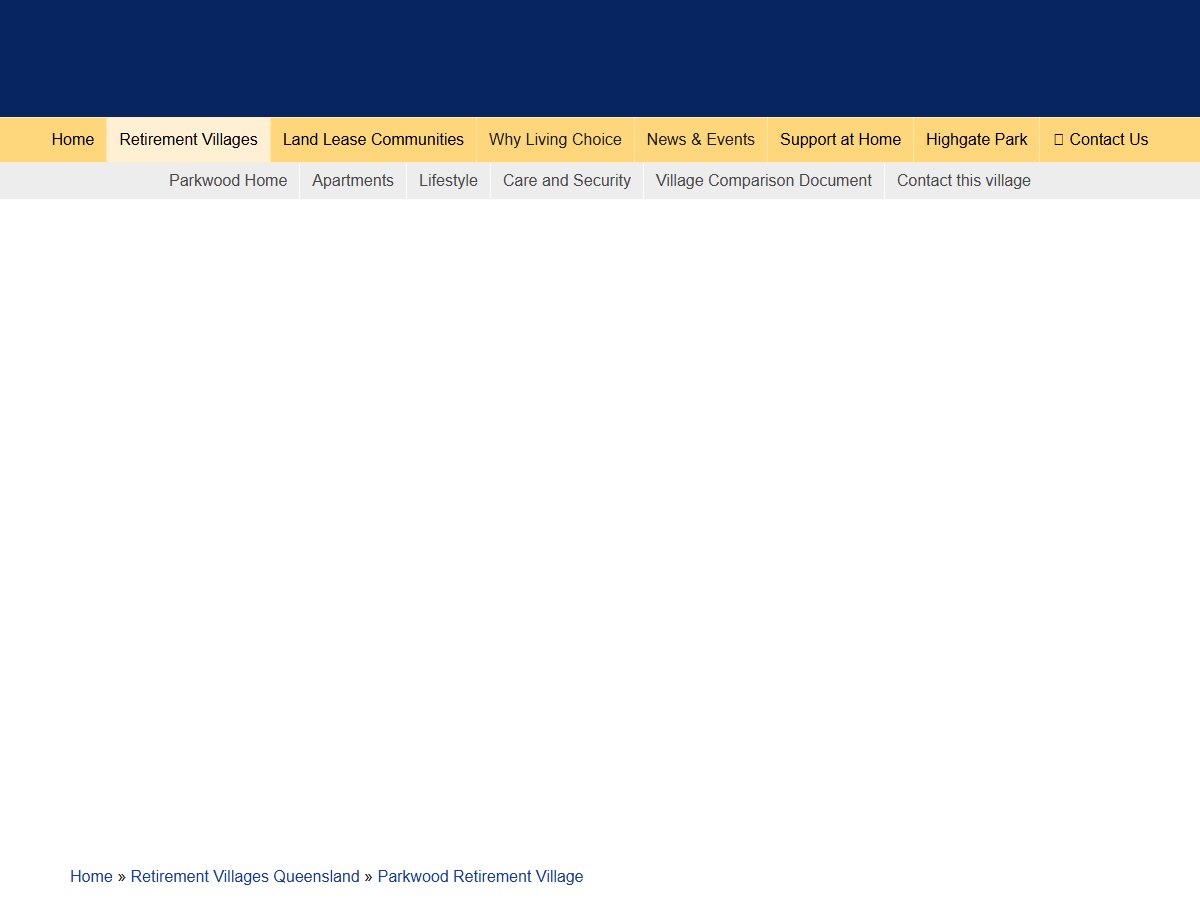View Care and Security information
Screen dimensions: 1200x900
[x=567, y=181]
